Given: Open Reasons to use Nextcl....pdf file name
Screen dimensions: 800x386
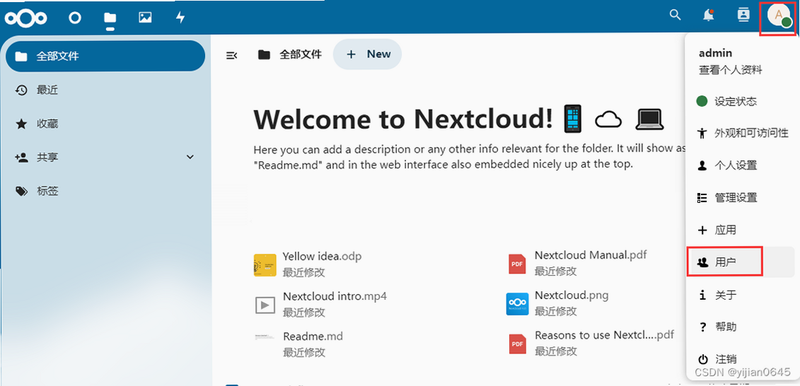Looking at the screenshot, I should point(604,336).
